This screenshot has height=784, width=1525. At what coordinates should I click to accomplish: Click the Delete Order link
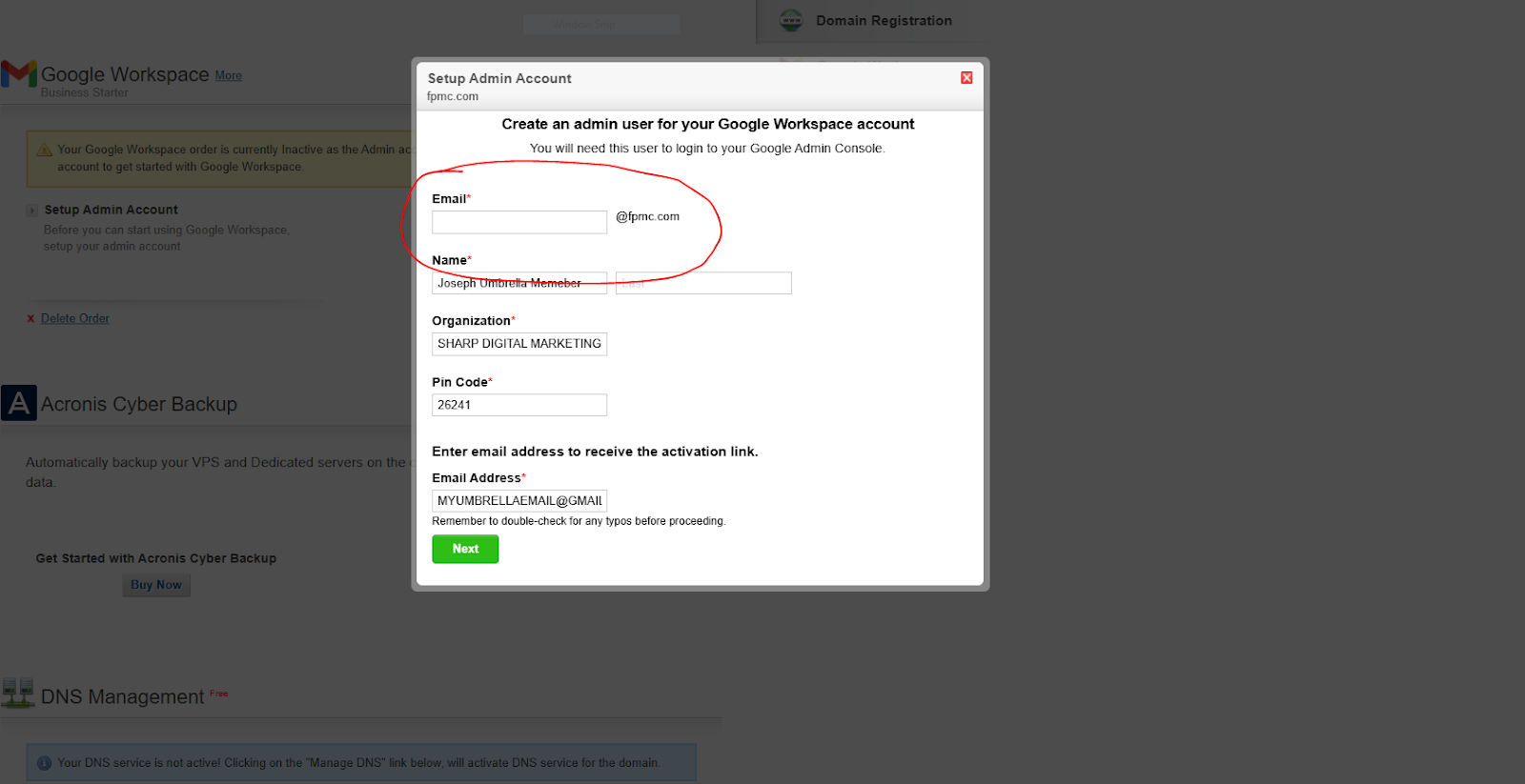(75, 318)
